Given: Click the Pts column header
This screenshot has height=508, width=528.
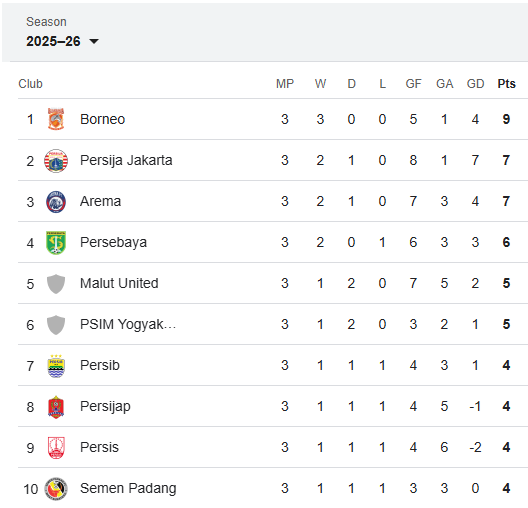Looking at the screenshot, I should 506,83.
